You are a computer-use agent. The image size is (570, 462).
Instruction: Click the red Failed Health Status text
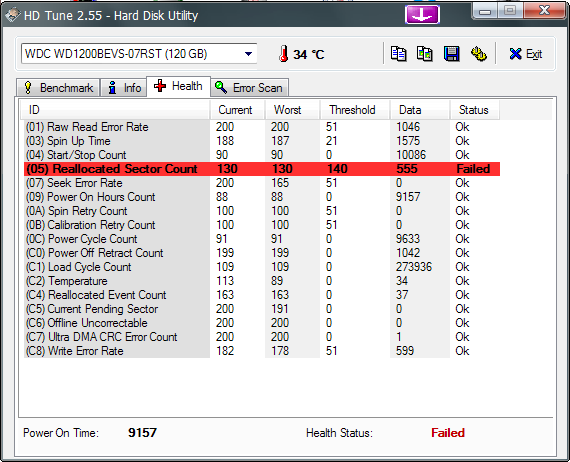(448, 433)
